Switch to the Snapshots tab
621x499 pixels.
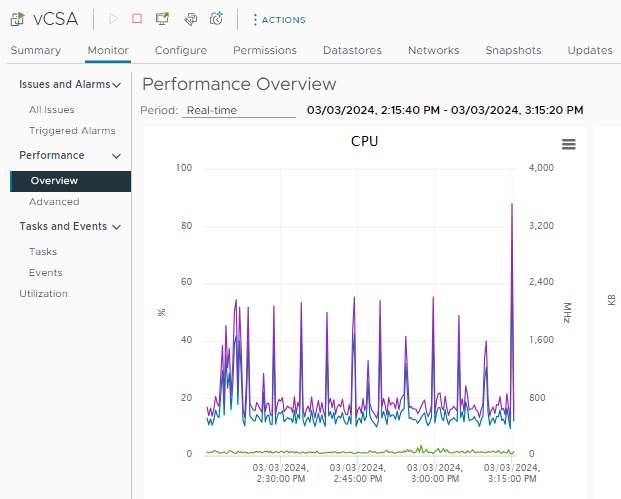513,50
